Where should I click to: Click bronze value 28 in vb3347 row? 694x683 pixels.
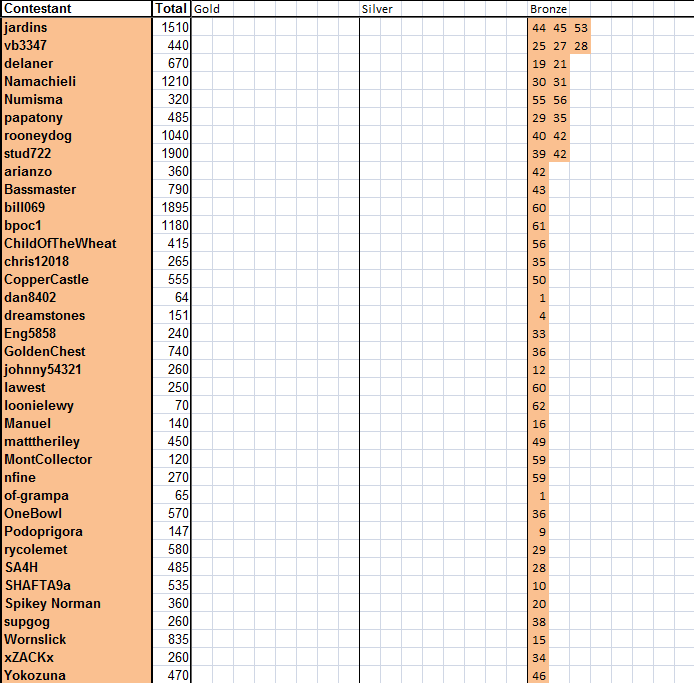pos(581,46)
